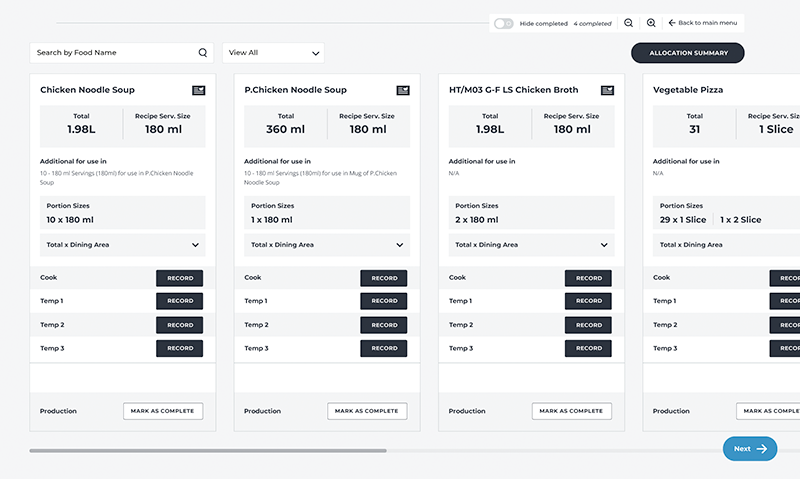Click the arrow on the Next button

(762, 449)
